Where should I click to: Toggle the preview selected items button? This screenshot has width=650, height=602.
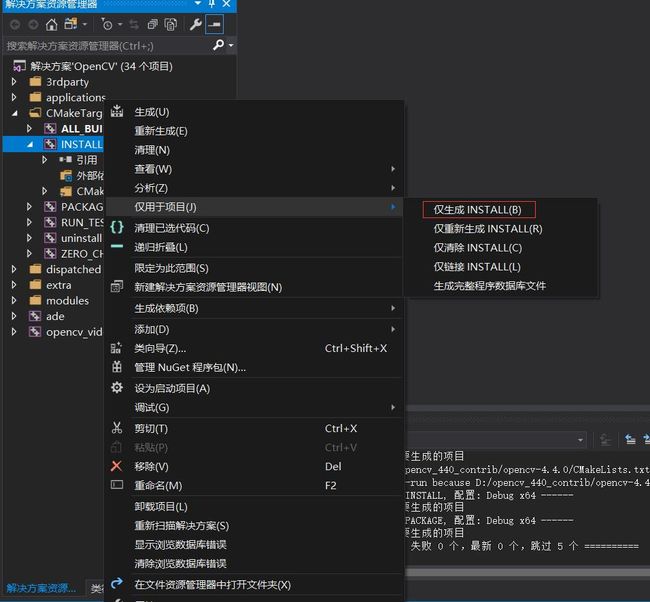click(x=215, y=24)
